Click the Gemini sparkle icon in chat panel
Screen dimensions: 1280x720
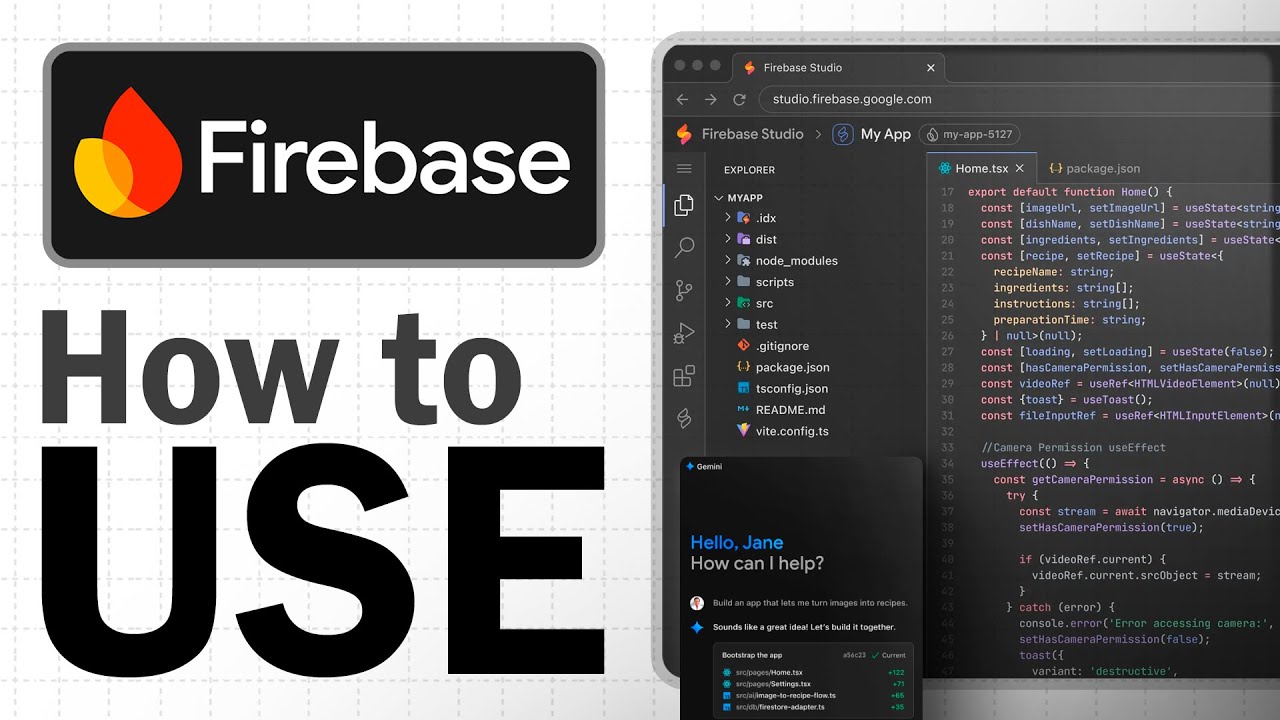tap(689, 467)
